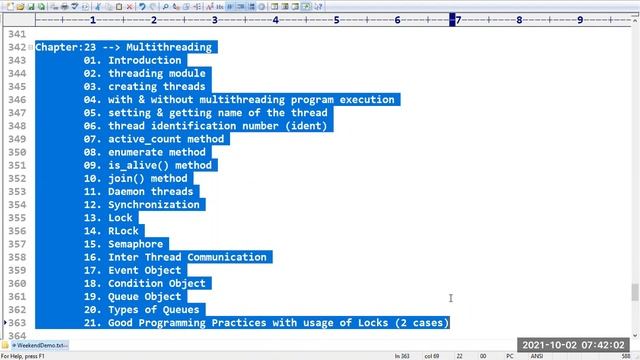Image resolution: width=640 pixels, height=360 pixels.
Task: Click '21. Good Programming Practices' line
Action: pyautogui.click(x=266, y=323)
